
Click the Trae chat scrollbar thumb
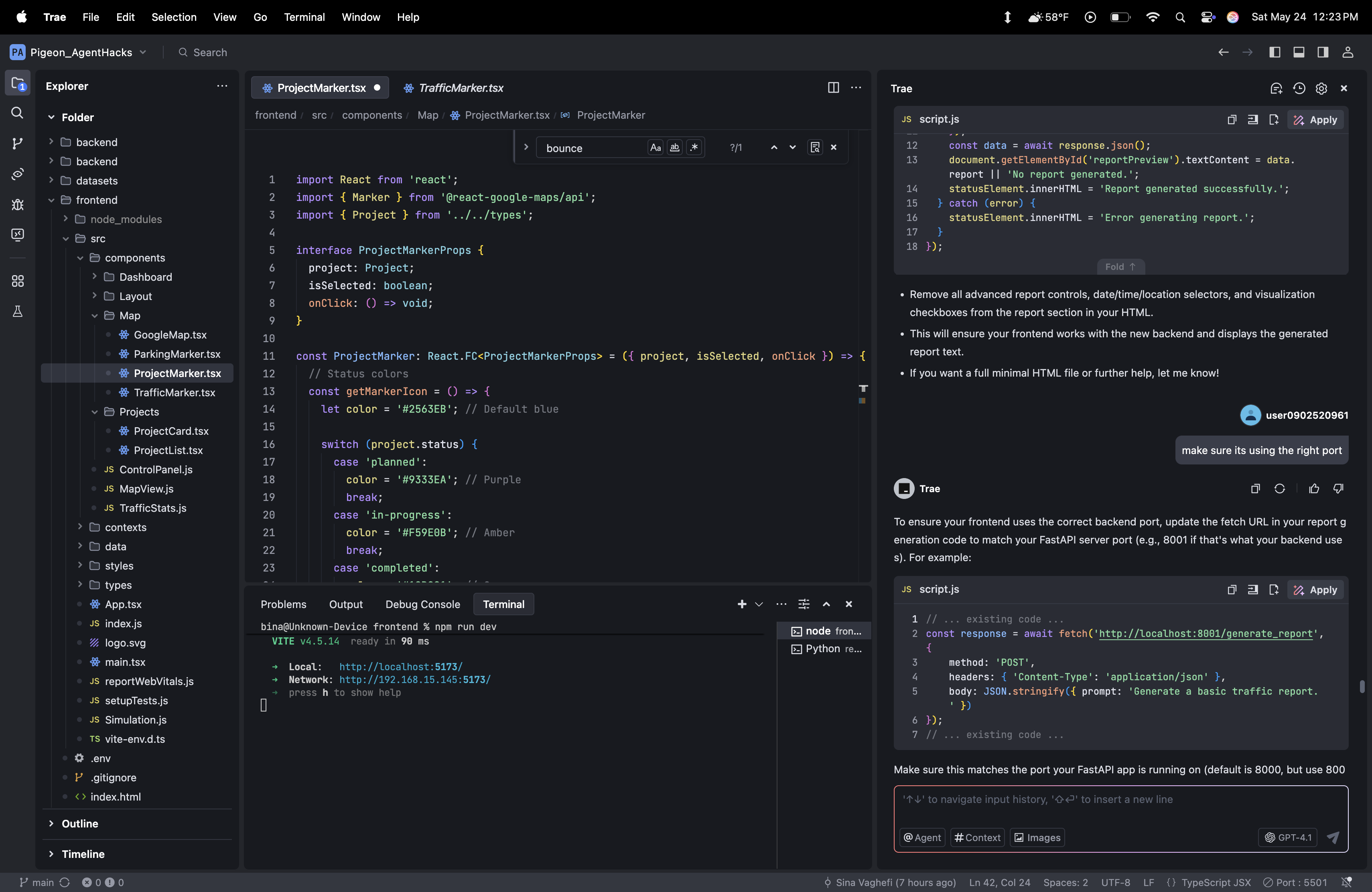click(x=1362, y=686)
